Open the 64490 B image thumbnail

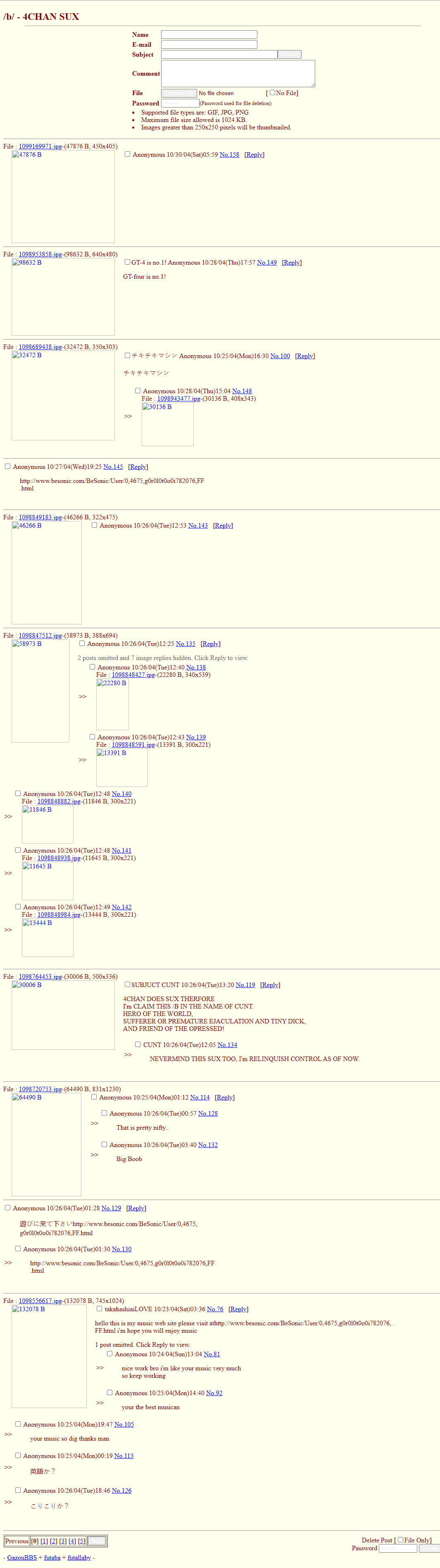click(x=46, y=1144)
